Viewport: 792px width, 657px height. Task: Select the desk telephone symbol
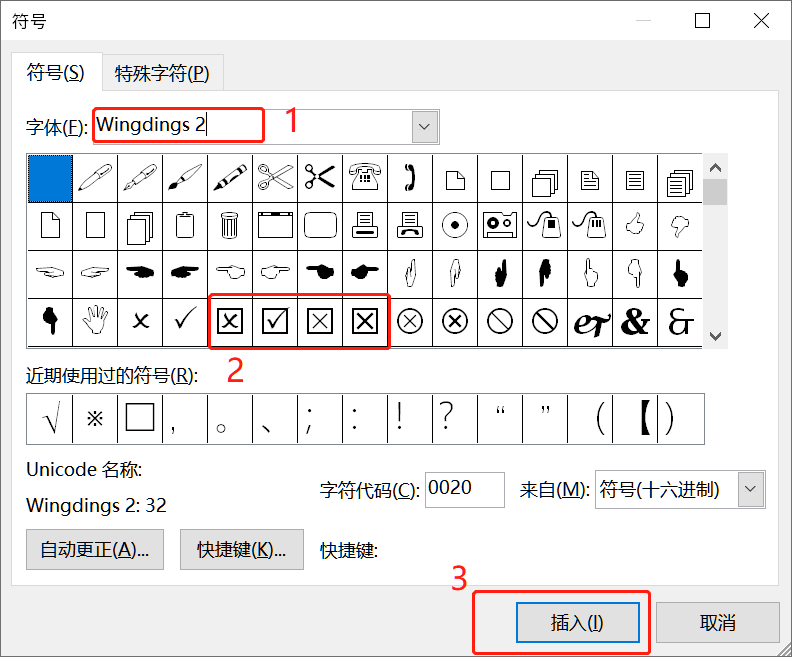pyautogui.click(x=365, y=179)
